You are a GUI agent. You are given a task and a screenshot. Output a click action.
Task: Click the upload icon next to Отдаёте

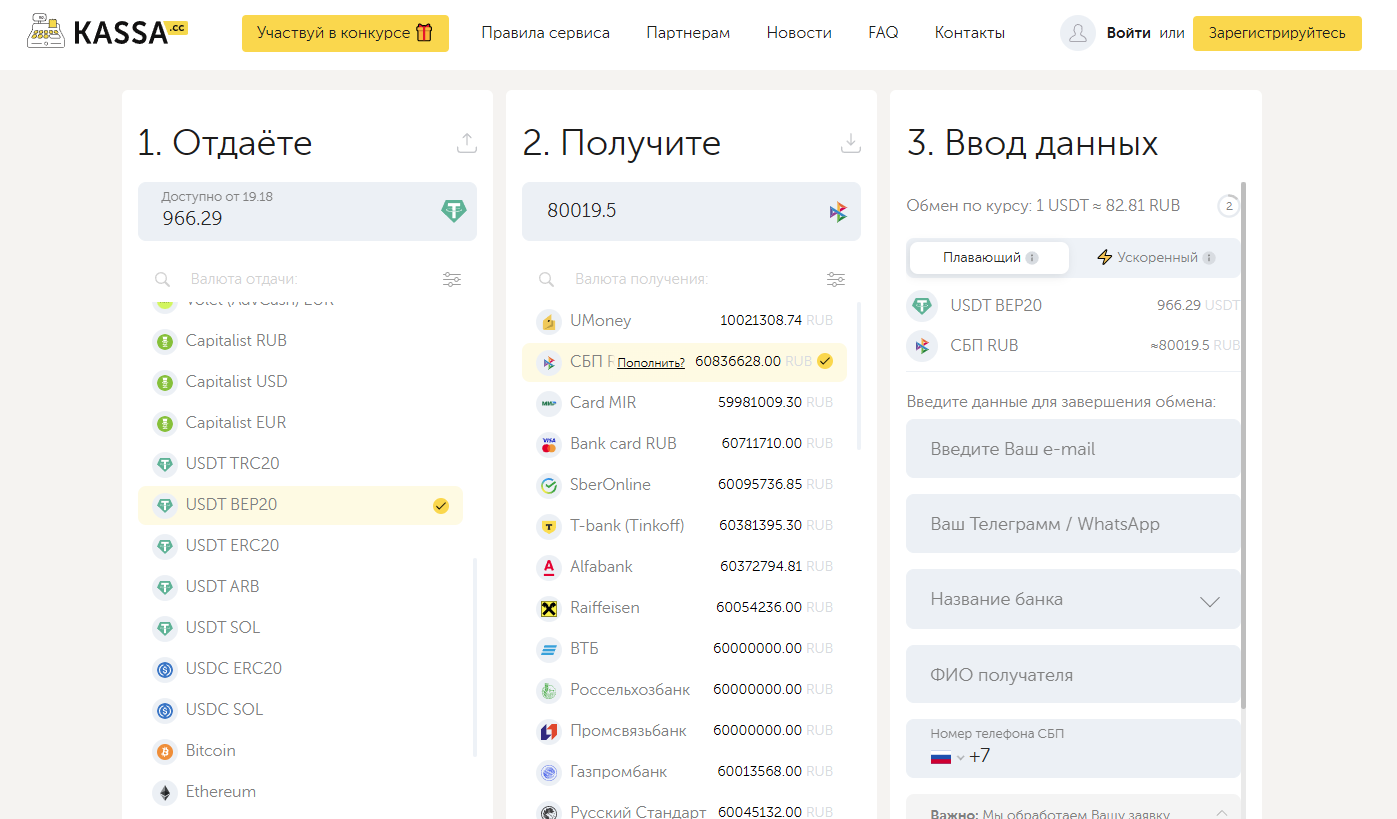point(467,143)
